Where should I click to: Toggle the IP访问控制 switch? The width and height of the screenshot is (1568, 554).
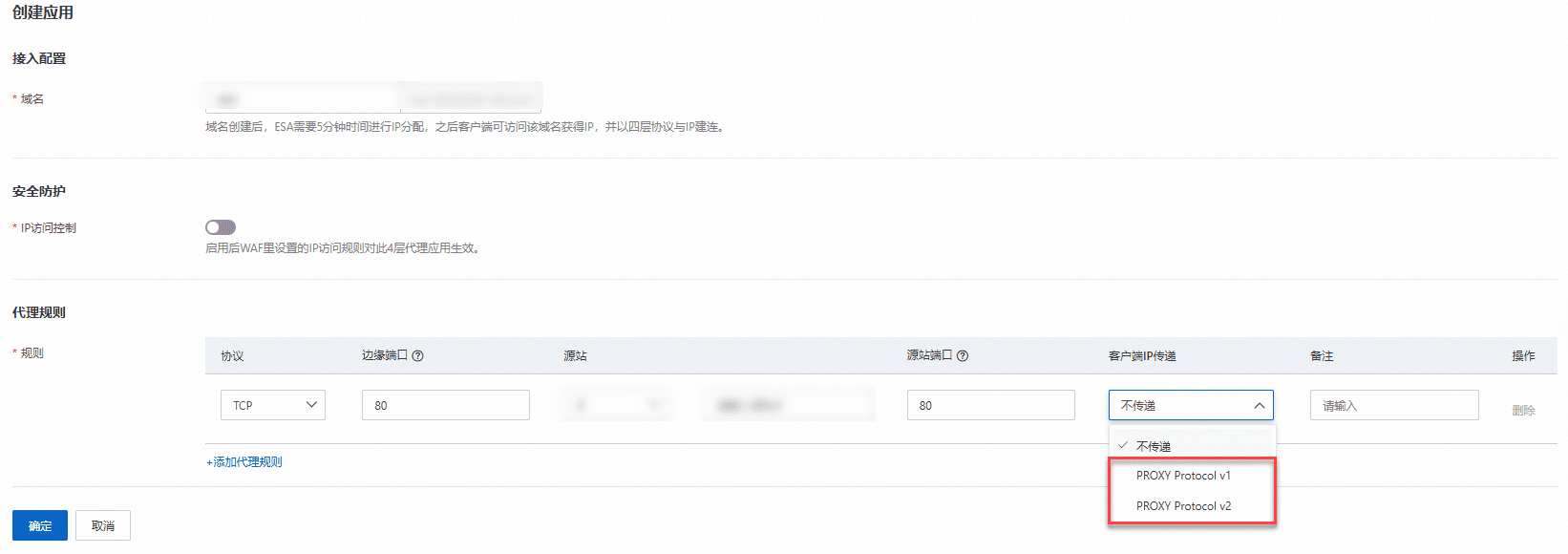221,227
